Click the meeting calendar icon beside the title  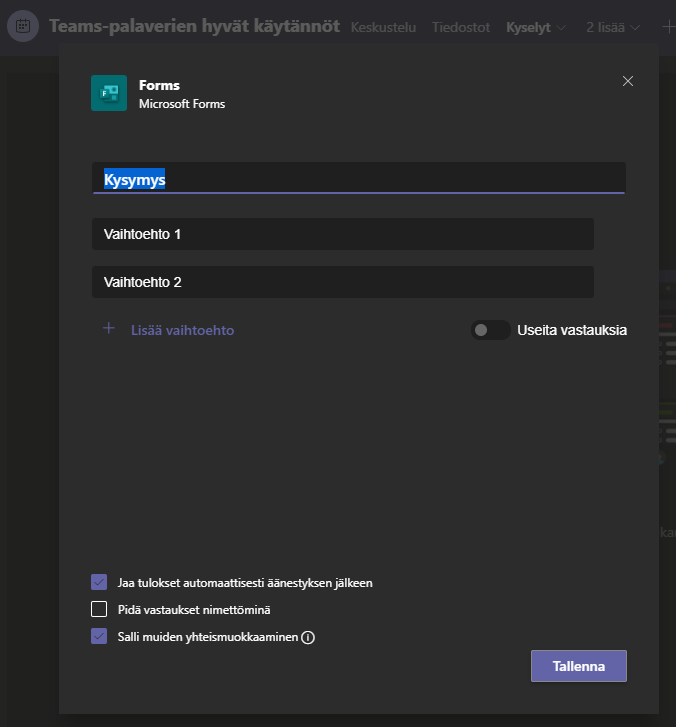(23, 26)
